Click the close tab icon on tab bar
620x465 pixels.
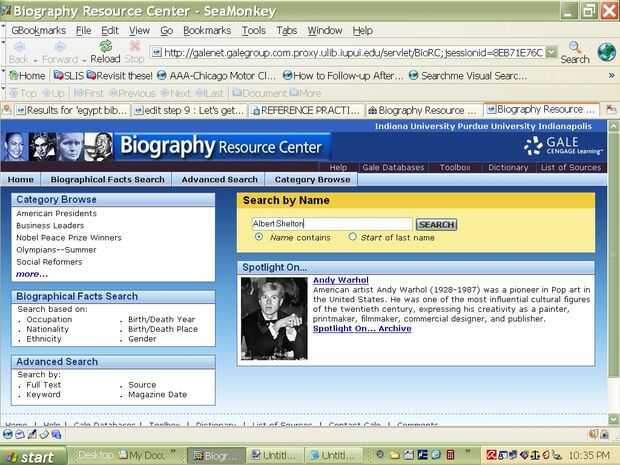611,110
